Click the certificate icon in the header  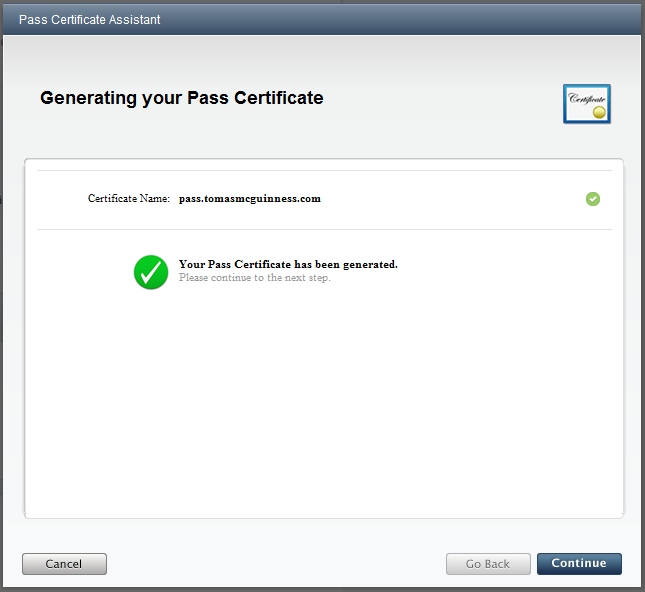(x=587, y=104)
